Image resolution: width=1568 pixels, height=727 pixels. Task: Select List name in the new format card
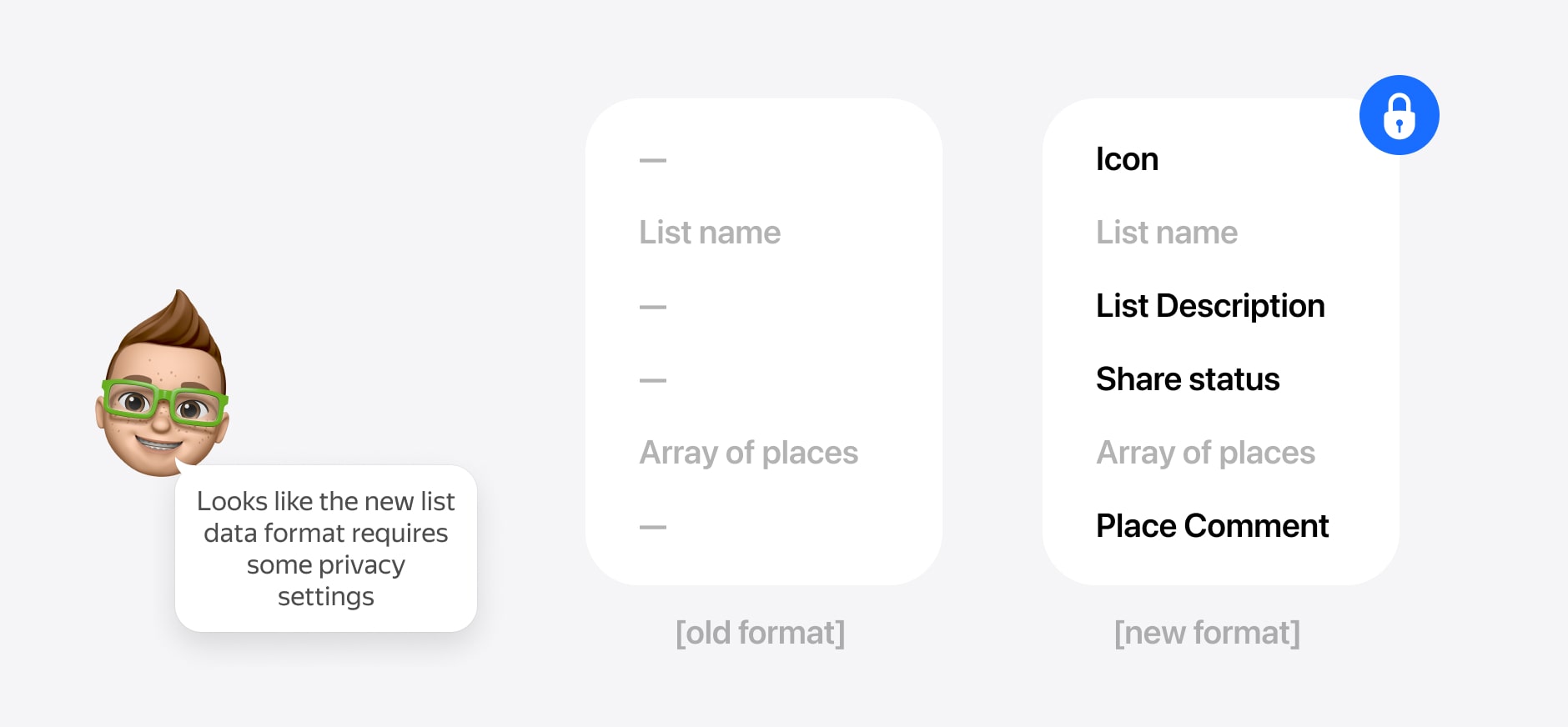pyautogui.click(x=1167, y=233)
